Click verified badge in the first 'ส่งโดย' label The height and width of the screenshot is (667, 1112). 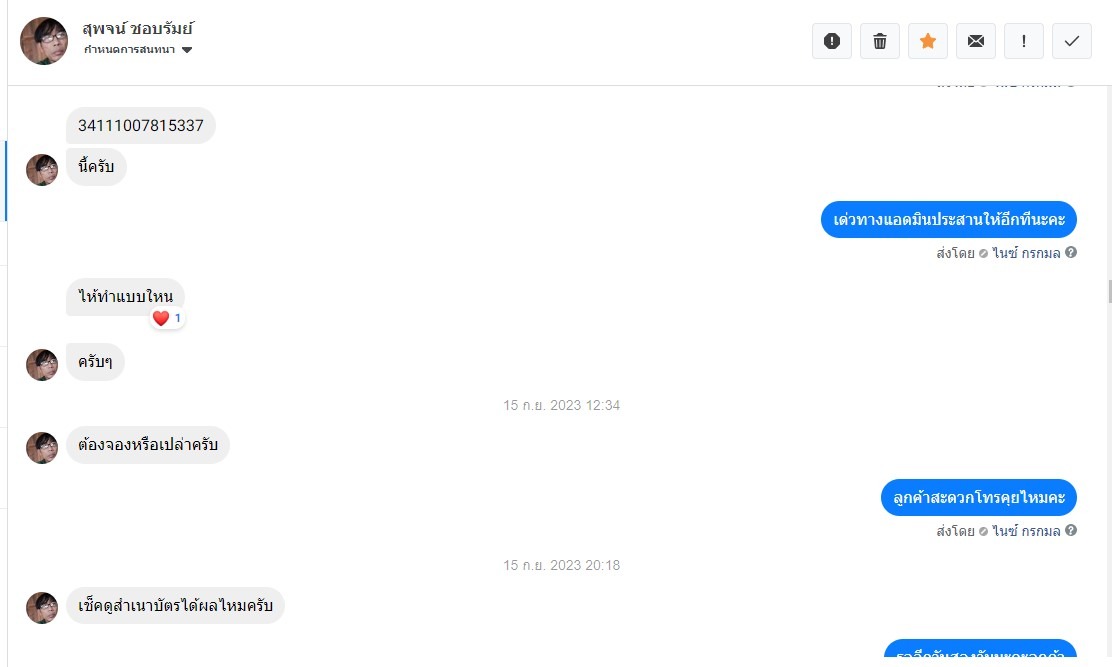984,253
